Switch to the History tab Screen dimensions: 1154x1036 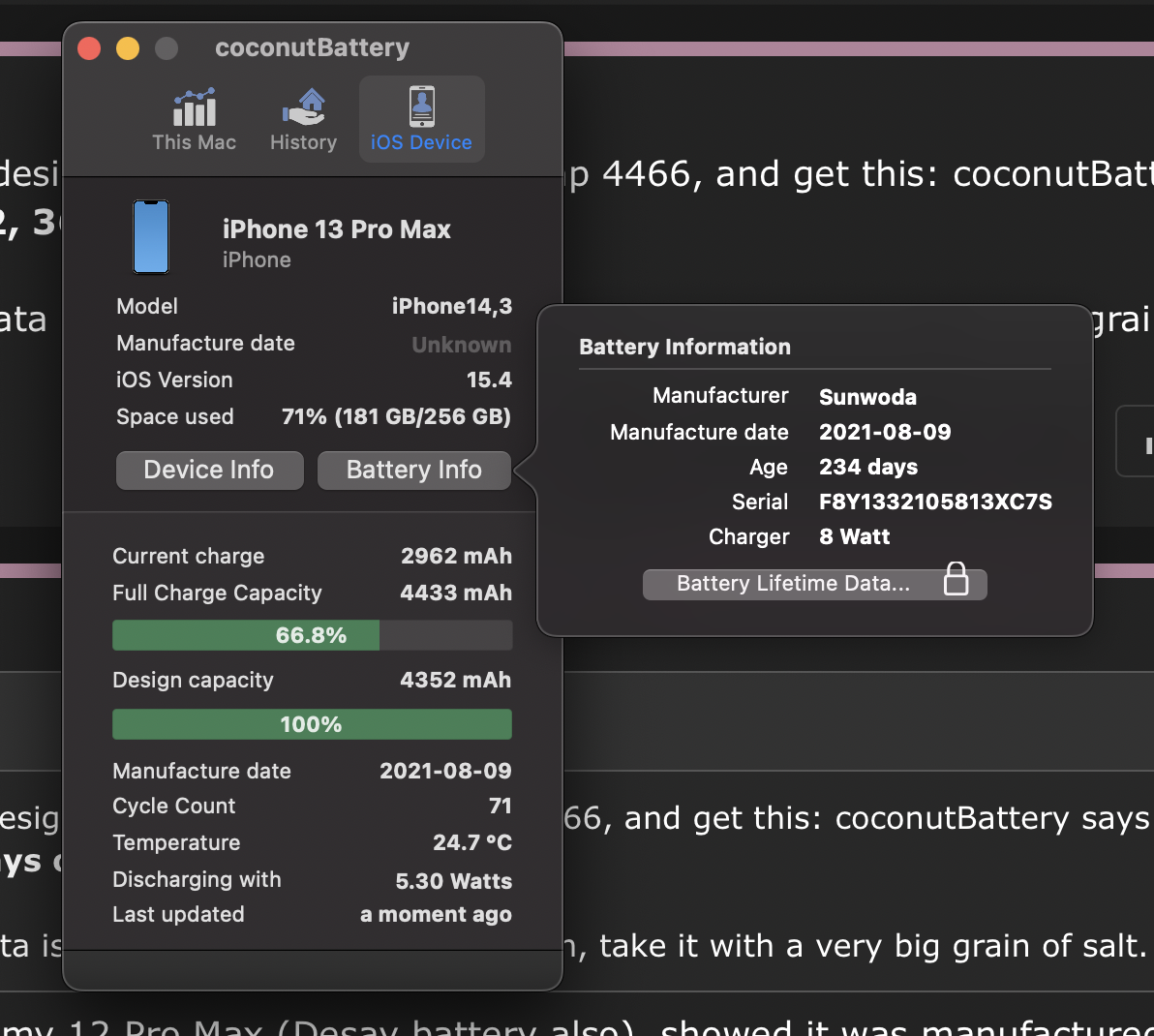click(x=303, y=119)
